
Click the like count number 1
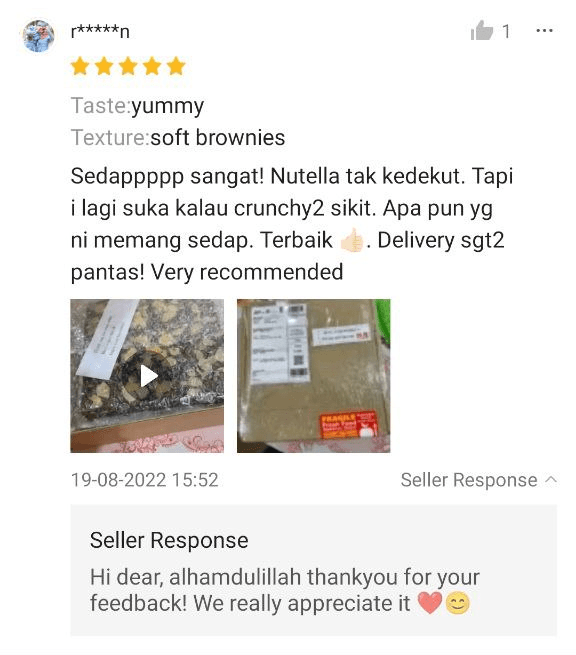(x=506, y=31)
